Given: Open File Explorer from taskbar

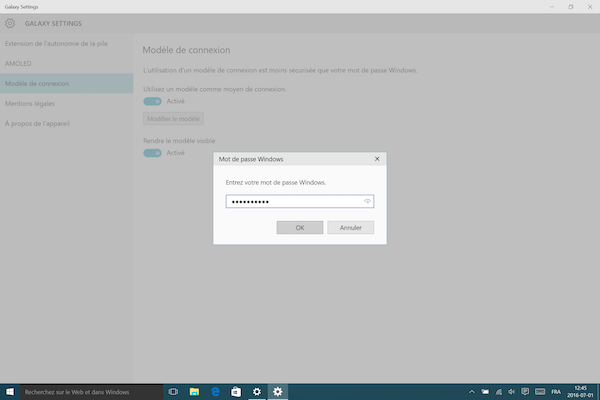Looking at the screenshot, I should [194, 392].
